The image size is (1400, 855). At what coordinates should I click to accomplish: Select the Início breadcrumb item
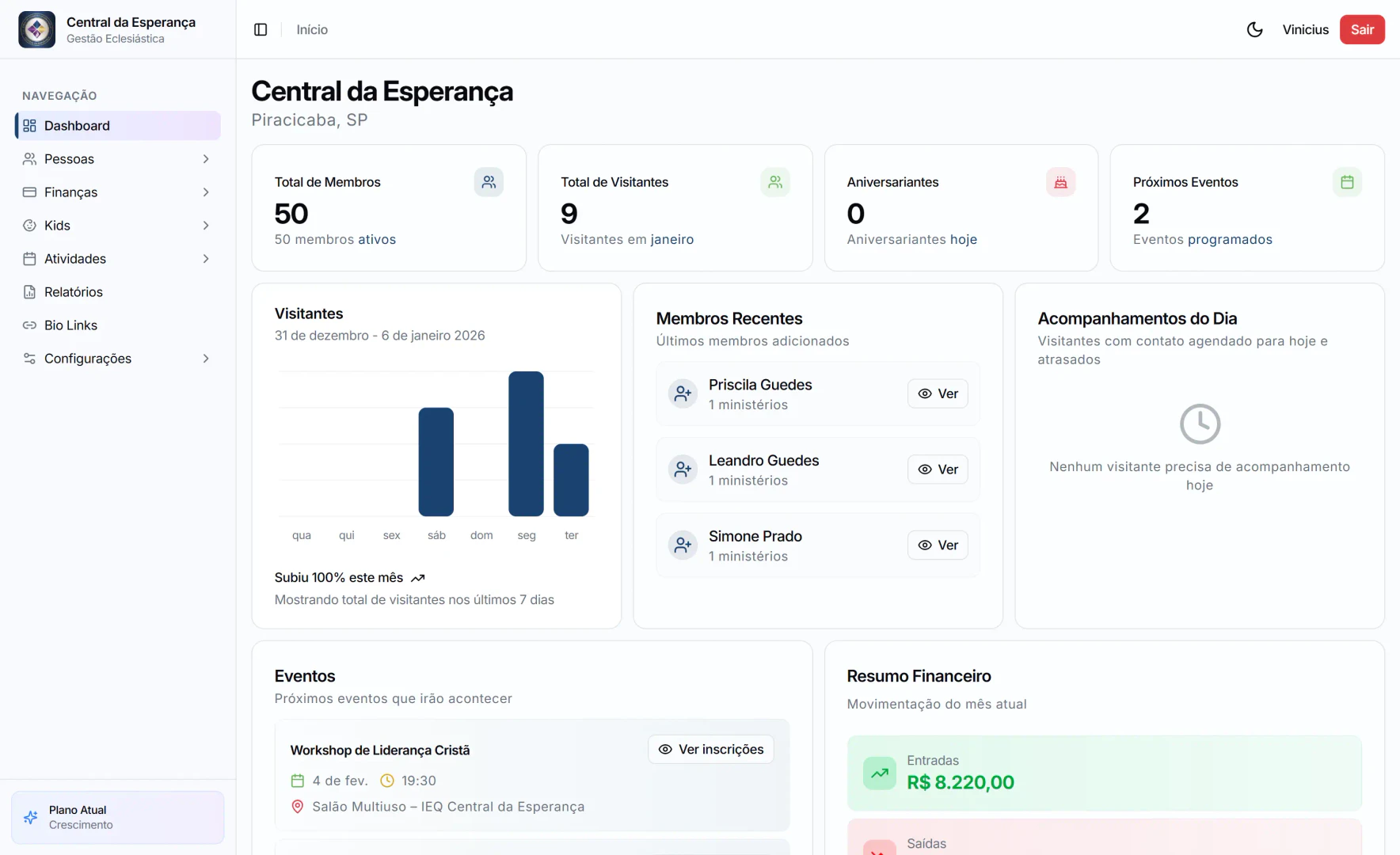(311, 29)
